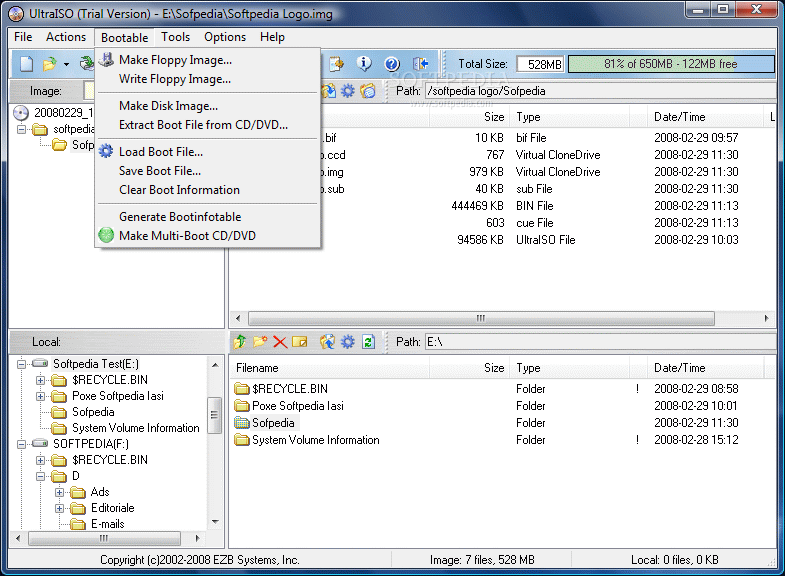This screenshot has height=576, width=785.
Task: Open the dropdown arrow beside Open icon
Action: [x=66, y=65]
